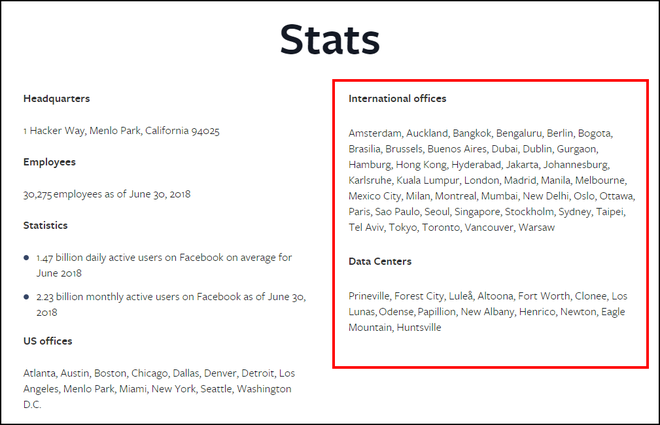660x425 pixels.
Task: Click the Atlanta, Austin, Boston offices line
Action: (x=159, y=373)
